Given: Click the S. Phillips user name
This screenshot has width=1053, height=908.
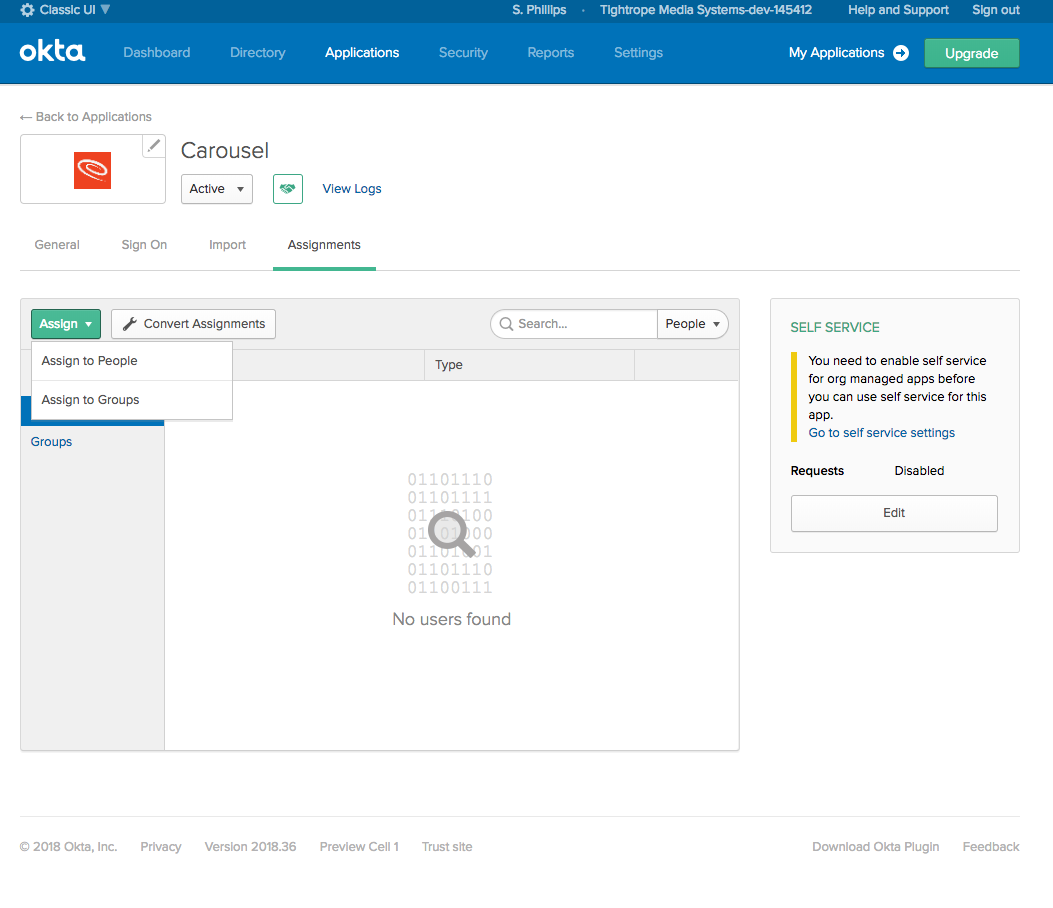Looking at the screenshot, I should click(x=539, y=9).
